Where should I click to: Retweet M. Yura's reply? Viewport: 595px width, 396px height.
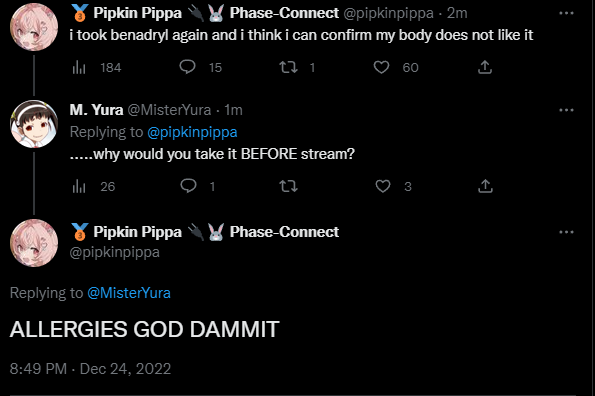[288, 186]
